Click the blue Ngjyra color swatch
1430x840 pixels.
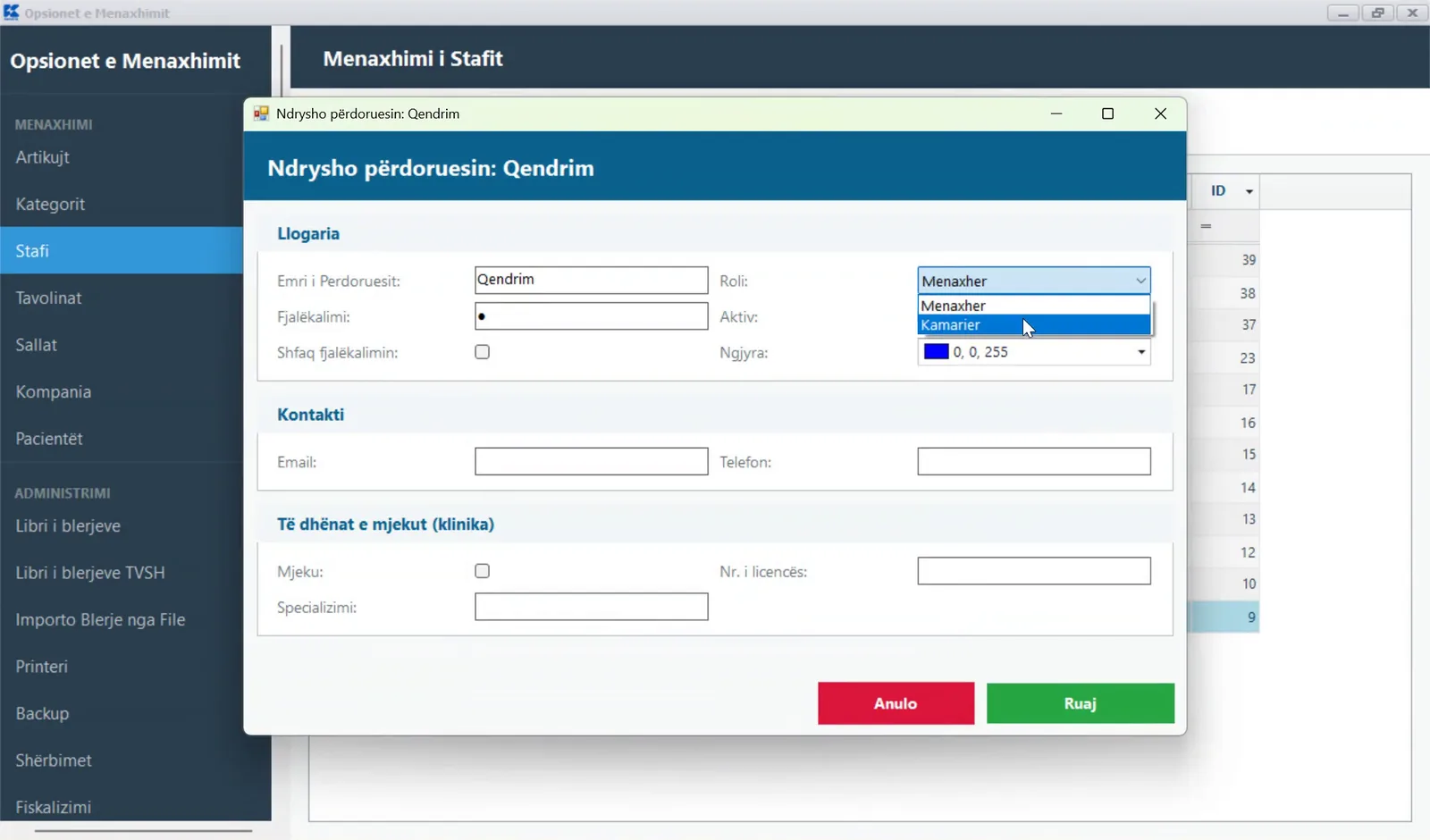pyautogui.click(x=936, y=352)
